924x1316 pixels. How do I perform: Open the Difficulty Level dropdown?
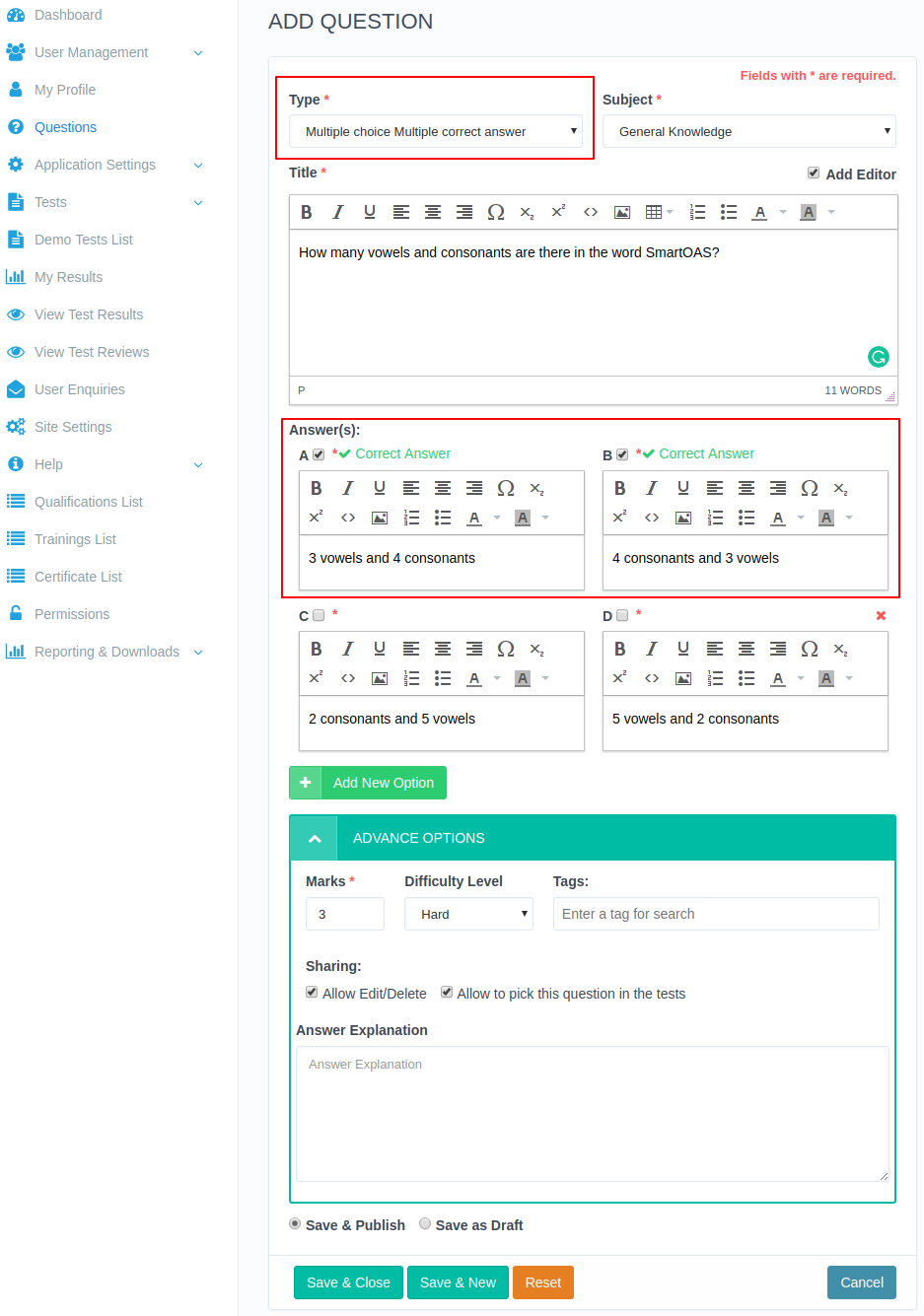tap(468, 914)
